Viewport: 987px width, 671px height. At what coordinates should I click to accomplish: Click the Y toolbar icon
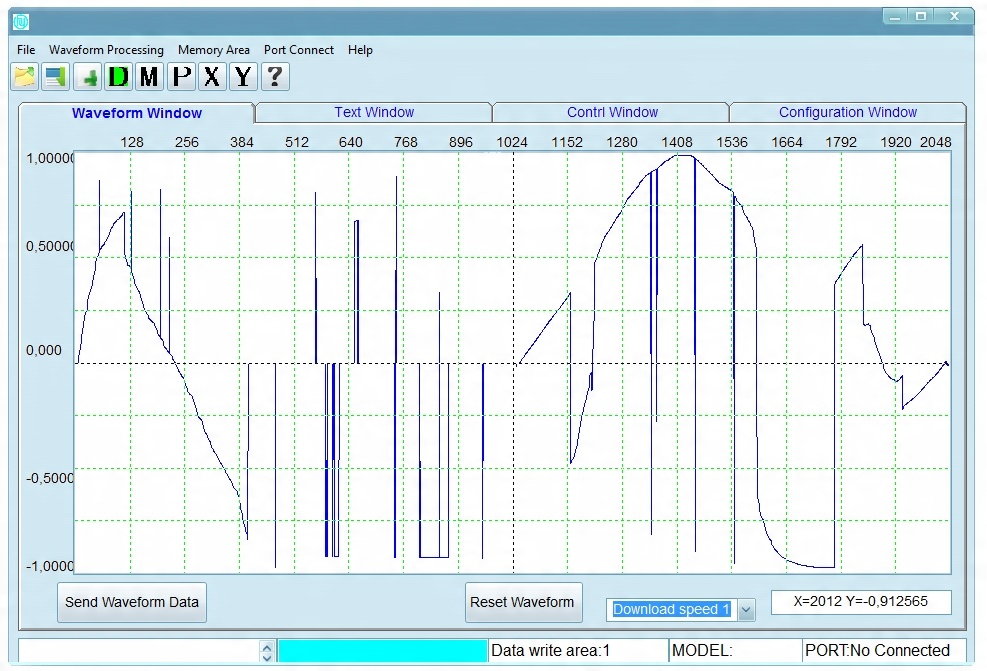pos(243,76)
